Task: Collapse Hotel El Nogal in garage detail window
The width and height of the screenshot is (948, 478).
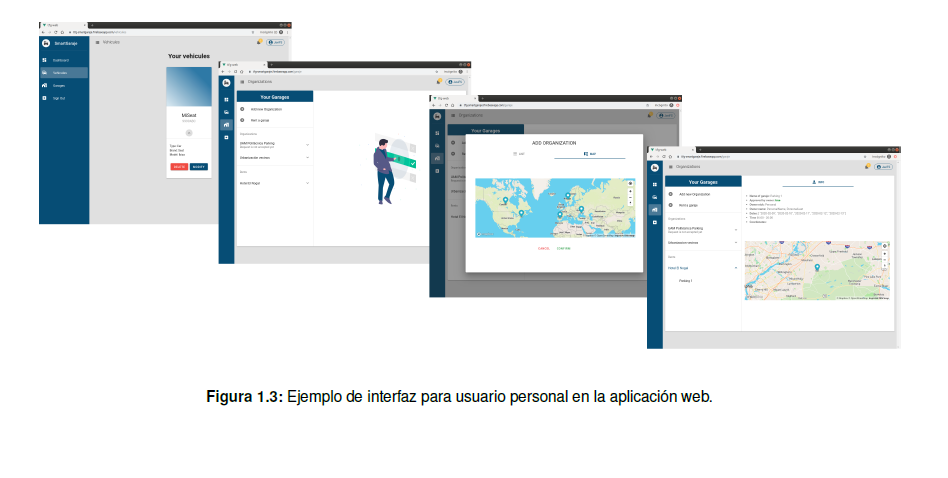Action: click(703, 268)
